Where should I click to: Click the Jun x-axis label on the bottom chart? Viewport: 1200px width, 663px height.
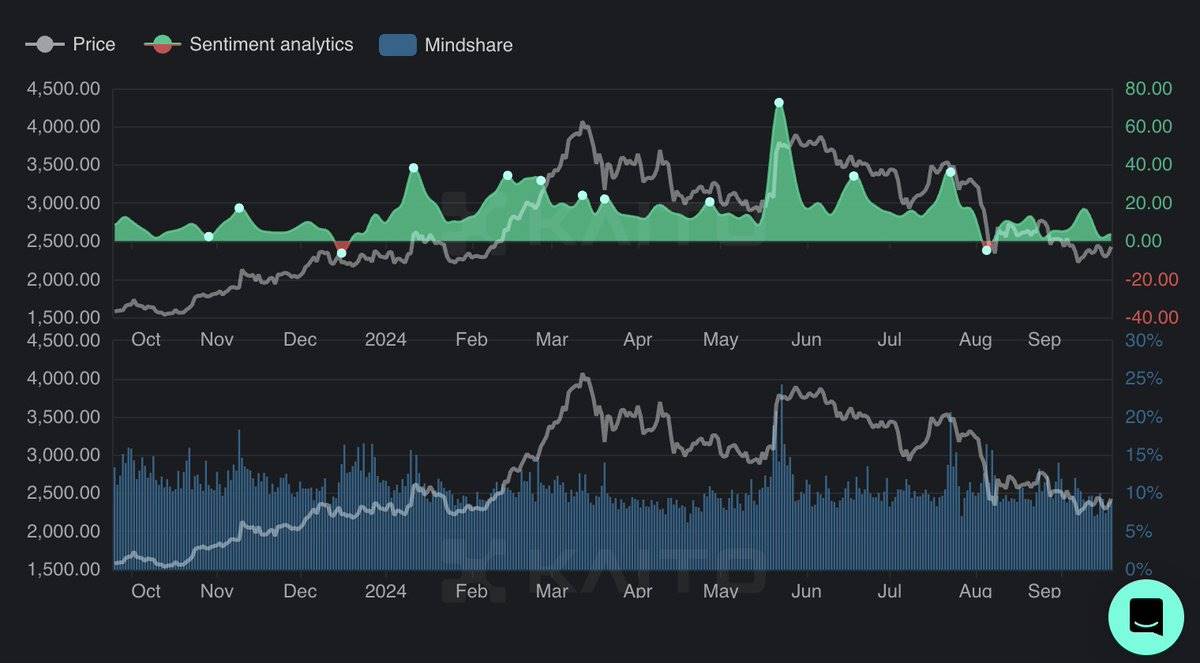click(806, 591)
